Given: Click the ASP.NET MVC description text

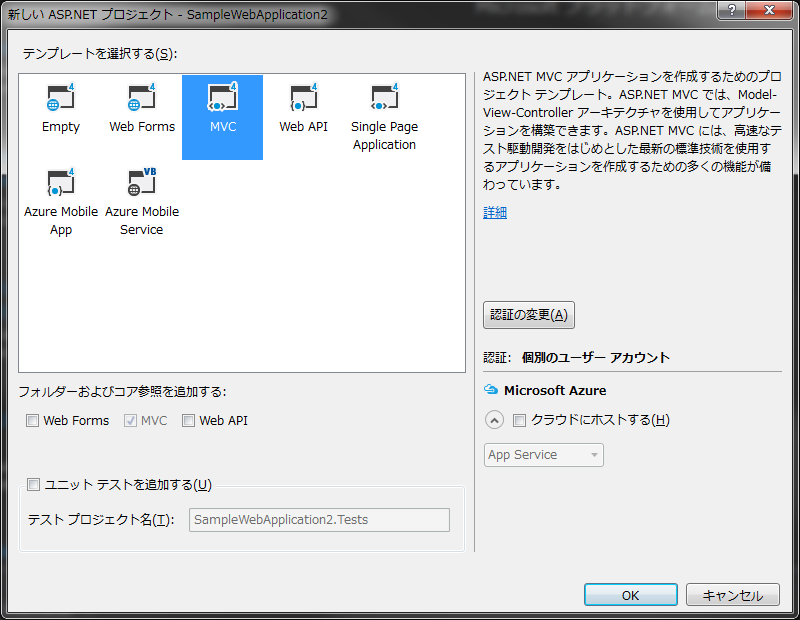Looking at the screenshot, I should click(632, 131).
